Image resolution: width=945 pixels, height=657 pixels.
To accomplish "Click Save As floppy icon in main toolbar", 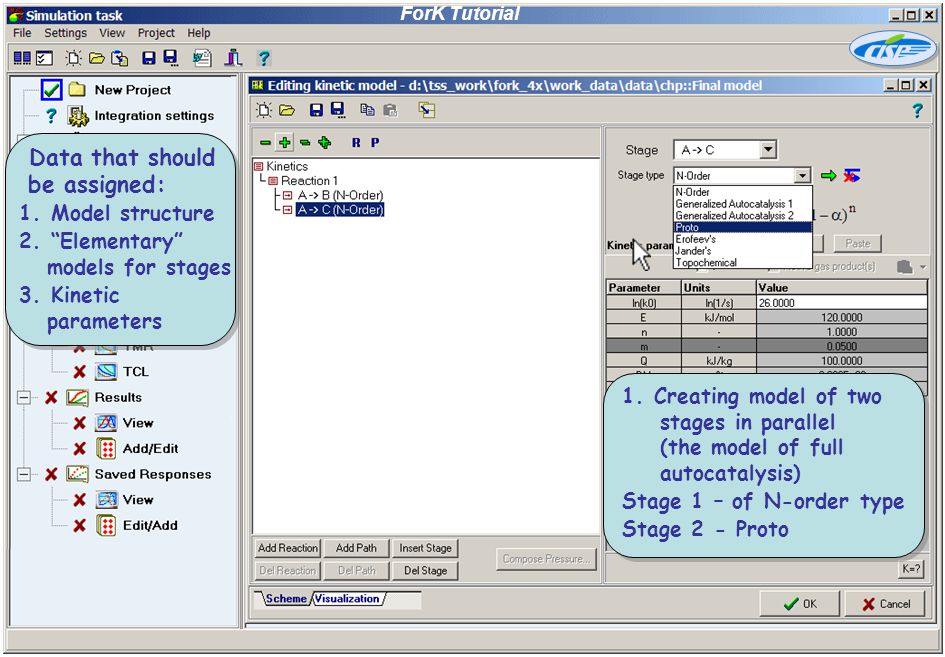I will coord(171,58).
